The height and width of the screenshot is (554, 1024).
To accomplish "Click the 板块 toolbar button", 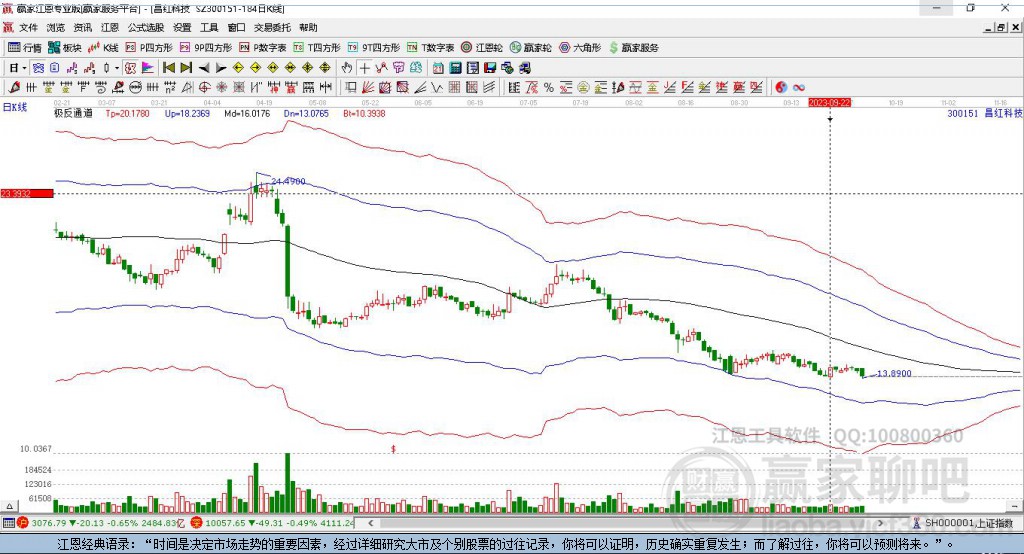I will [x=65, y=48].
